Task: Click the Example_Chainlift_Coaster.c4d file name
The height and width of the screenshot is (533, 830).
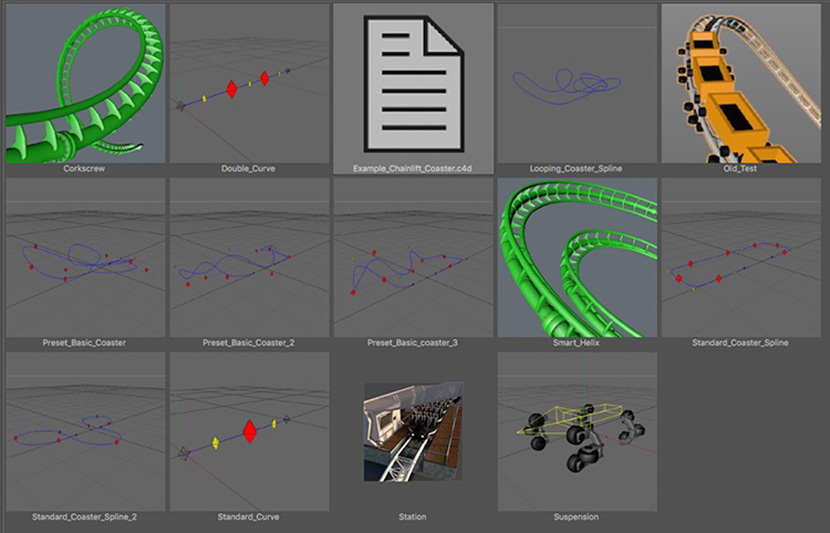Action: (412, 169)
